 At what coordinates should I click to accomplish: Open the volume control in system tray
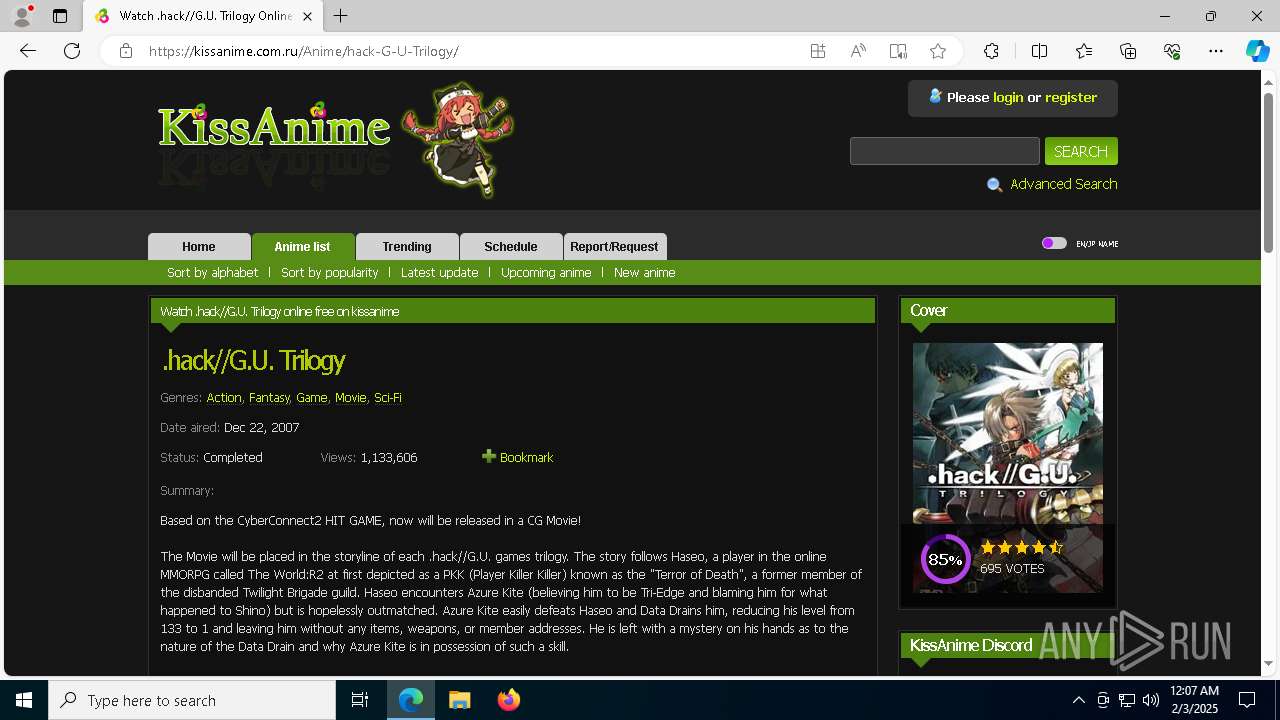tap(1151, 700)
